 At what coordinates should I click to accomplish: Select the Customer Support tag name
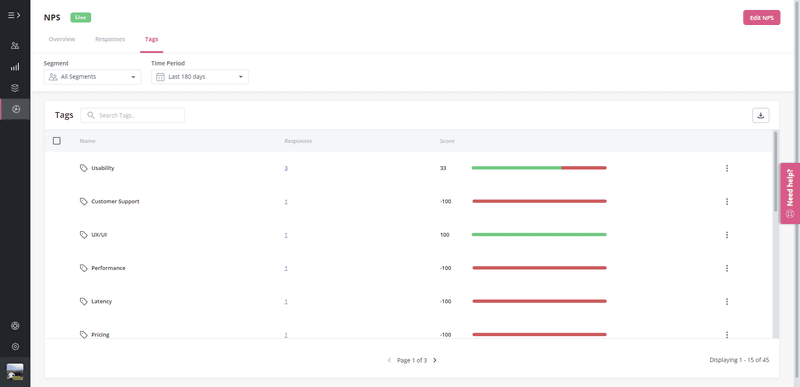point(115,201)
